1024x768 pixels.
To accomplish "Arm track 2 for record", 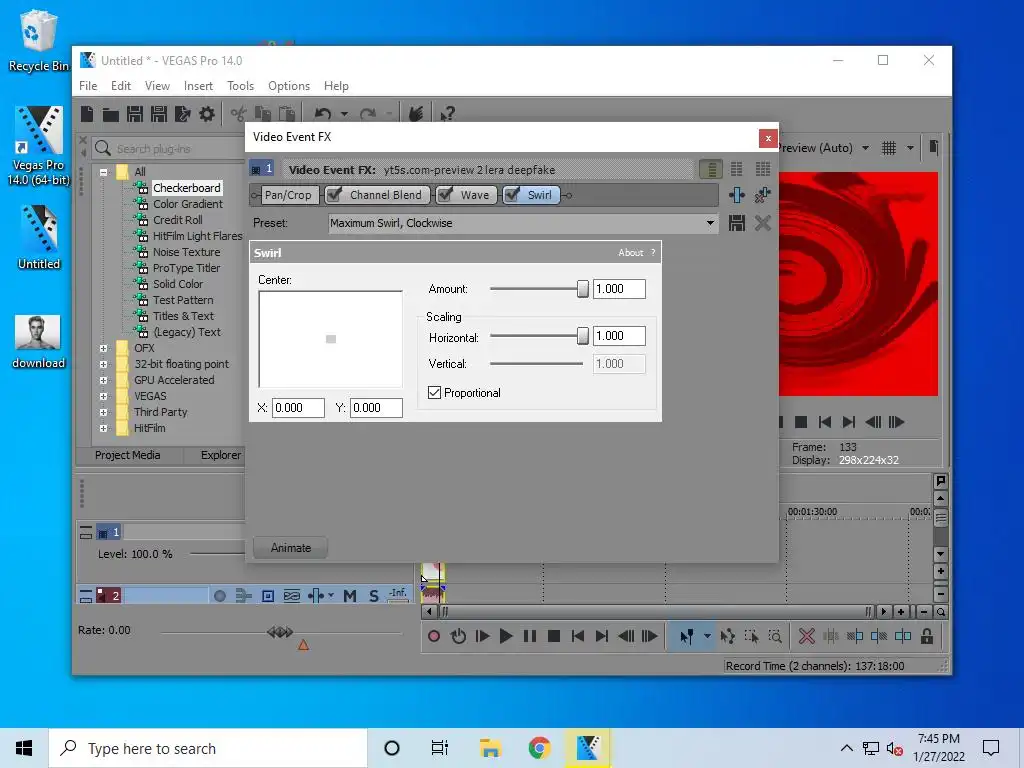I will click(x=220, y=596).
